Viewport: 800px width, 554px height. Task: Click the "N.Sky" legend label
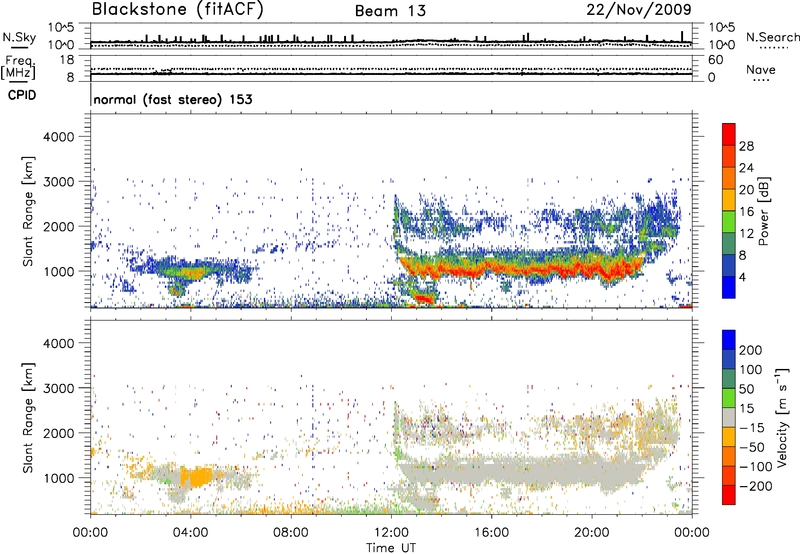pyautogui.click(x=19, y=37)
